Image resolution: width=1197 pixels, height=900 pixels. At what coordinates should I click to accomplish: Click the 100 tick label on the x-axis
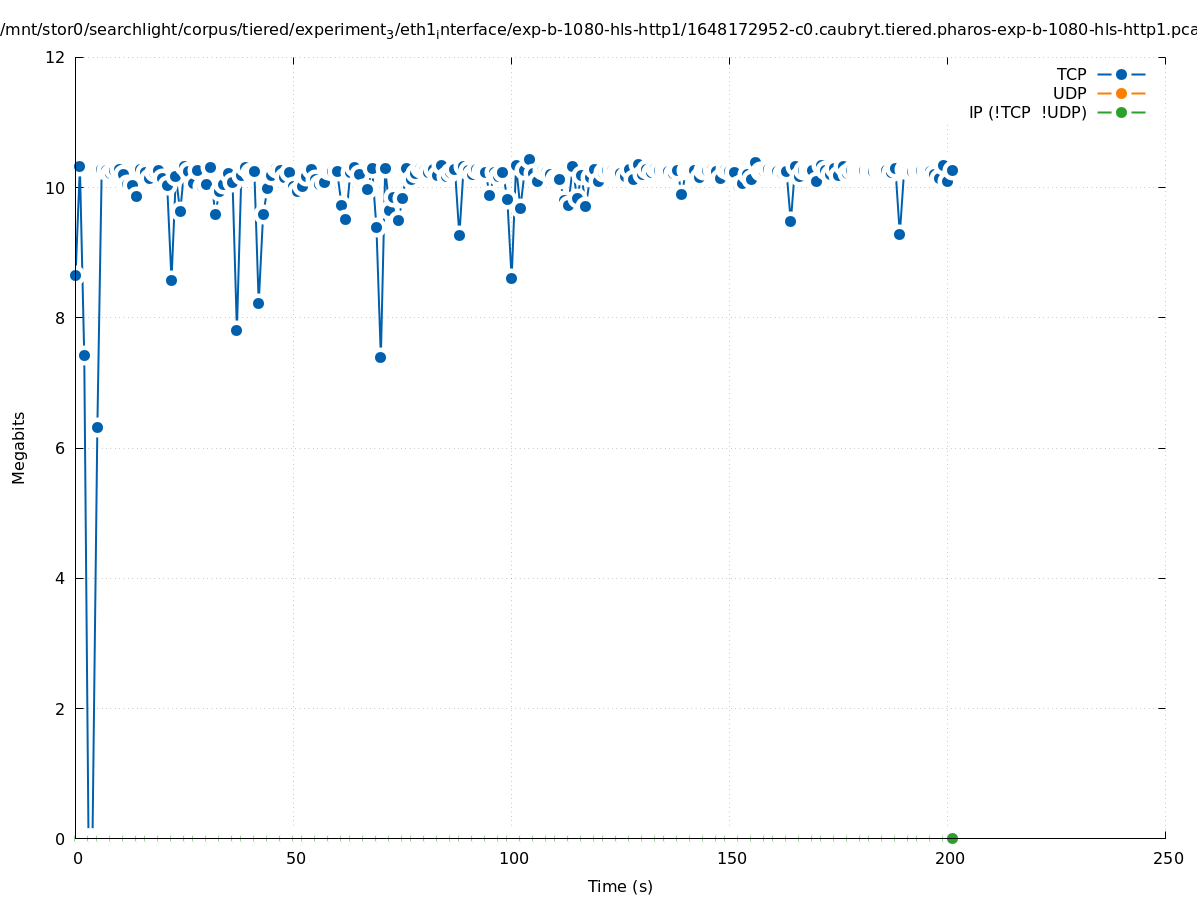(513, 859)
